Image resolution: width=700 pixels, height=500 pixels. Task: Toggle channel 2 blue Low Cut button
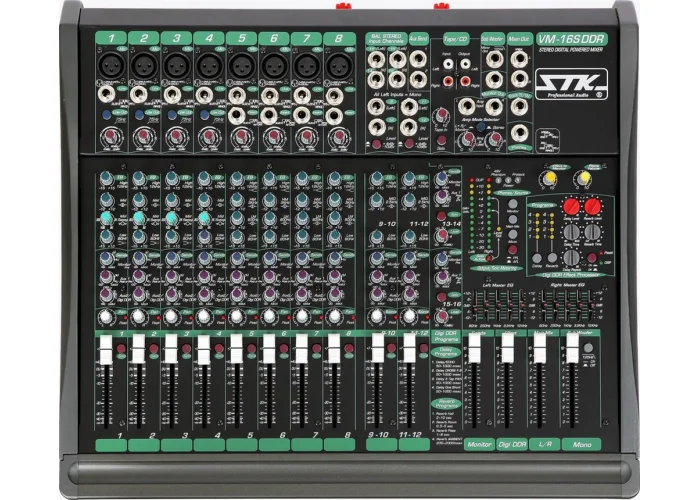pyautogui.click(x=139, y=115)
